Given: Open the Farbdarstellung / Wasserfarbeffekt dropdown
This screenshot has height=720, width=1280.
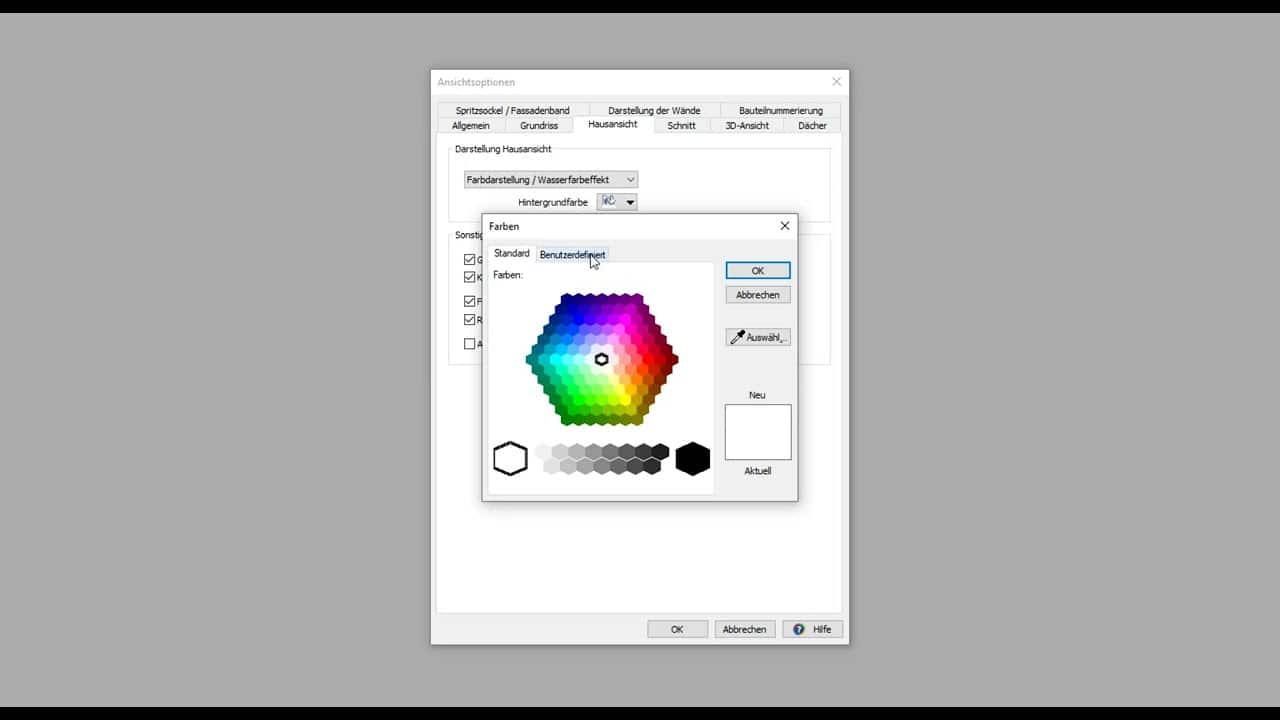Looking at the screenshot, I should click(x=551, y=180).
